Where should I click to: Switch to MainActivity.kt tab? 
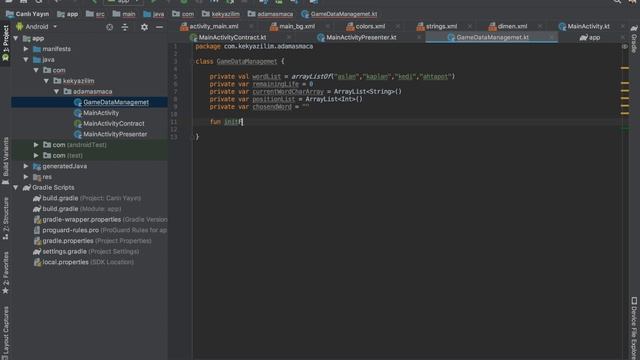coord(588,26)
